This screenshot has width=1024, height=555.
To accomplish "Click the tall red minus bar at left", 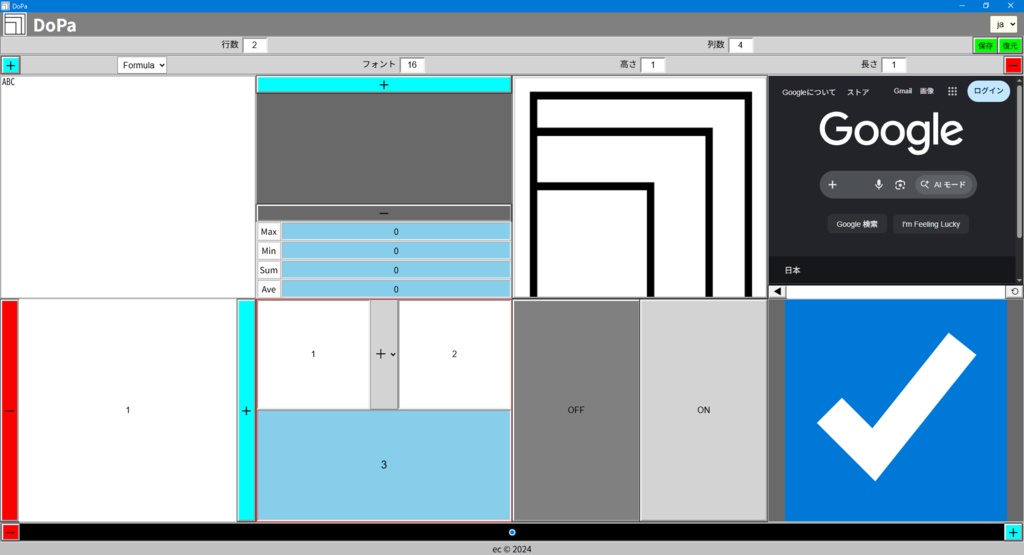I will 10,410.
